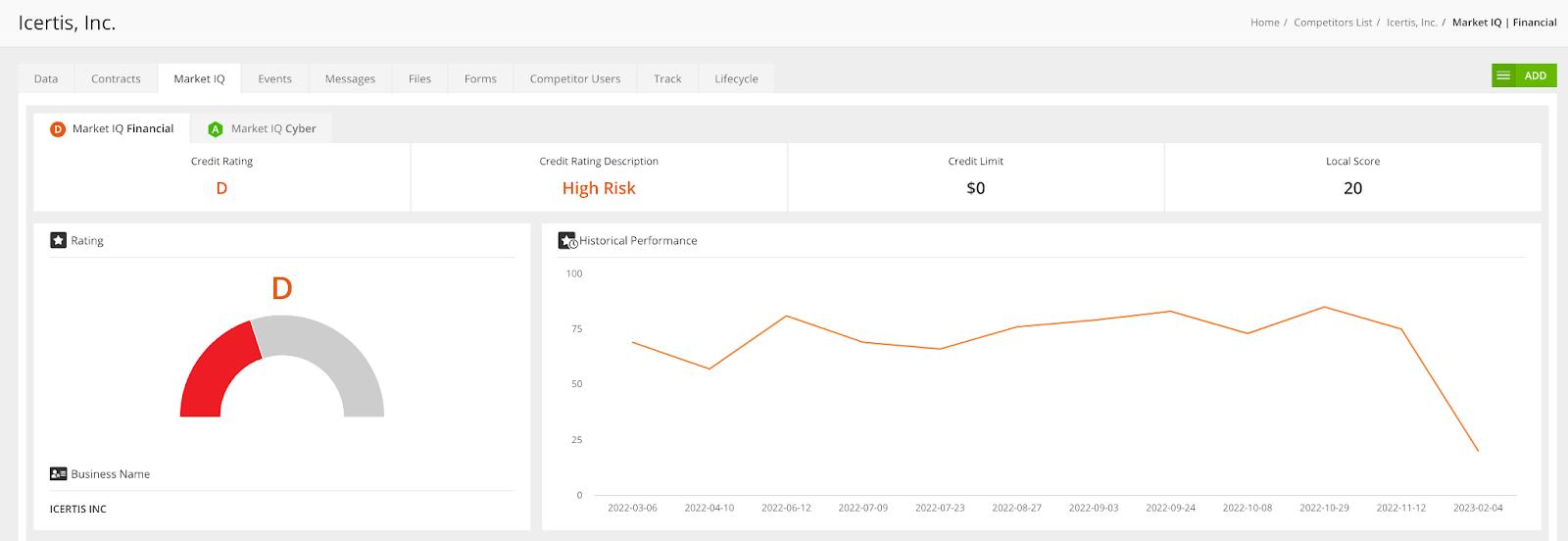Click the 2022-10-29 axis date
Screen dimensions: 1568x541
[1324, 508]
